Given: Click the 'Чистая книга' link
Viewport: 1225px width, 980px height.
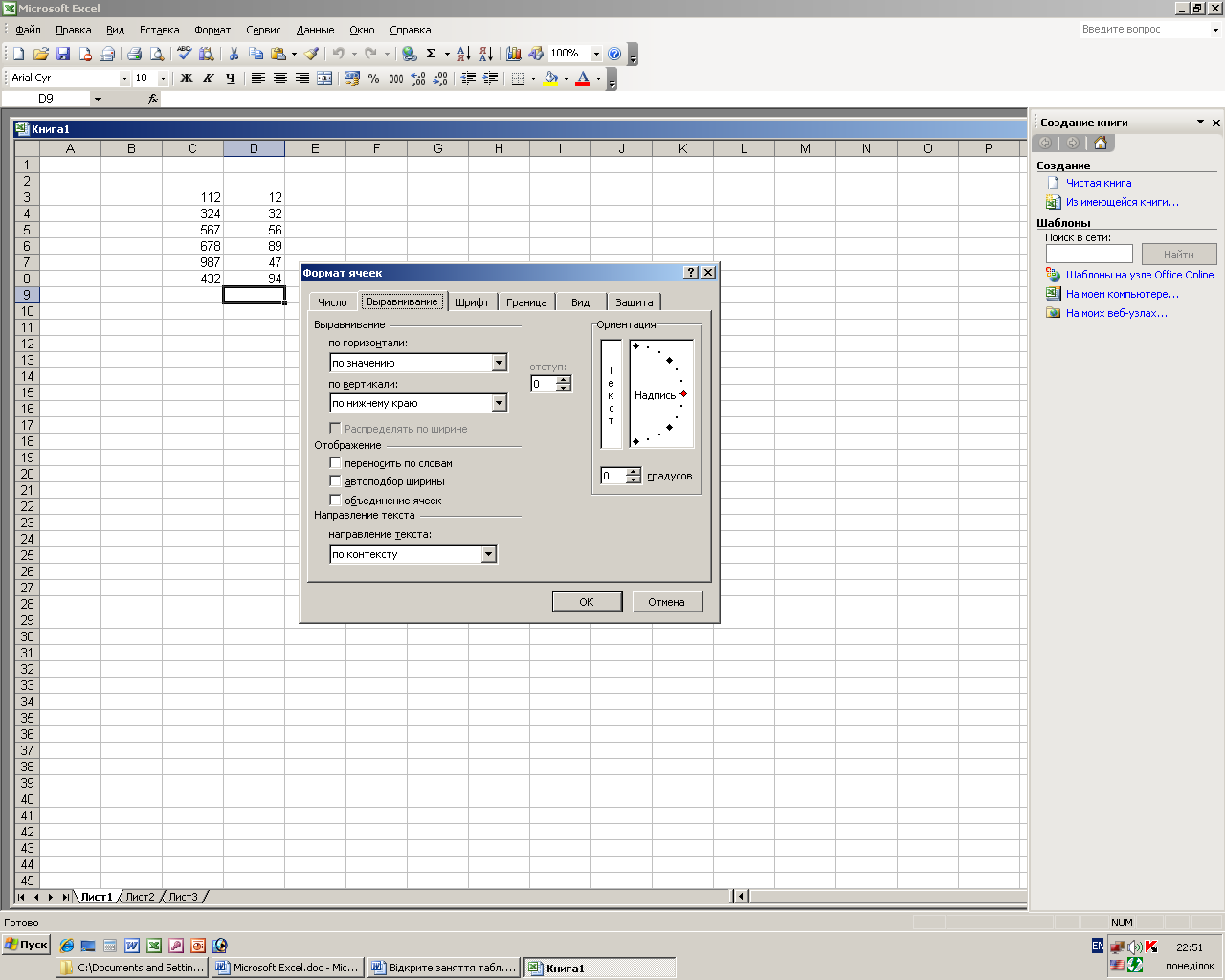Looking at the screenshot, I should click(x=1099, y=183).
